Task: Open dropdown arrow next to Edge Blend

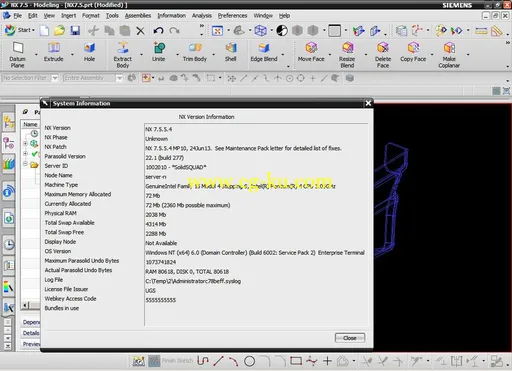Action: pos(283,55)
